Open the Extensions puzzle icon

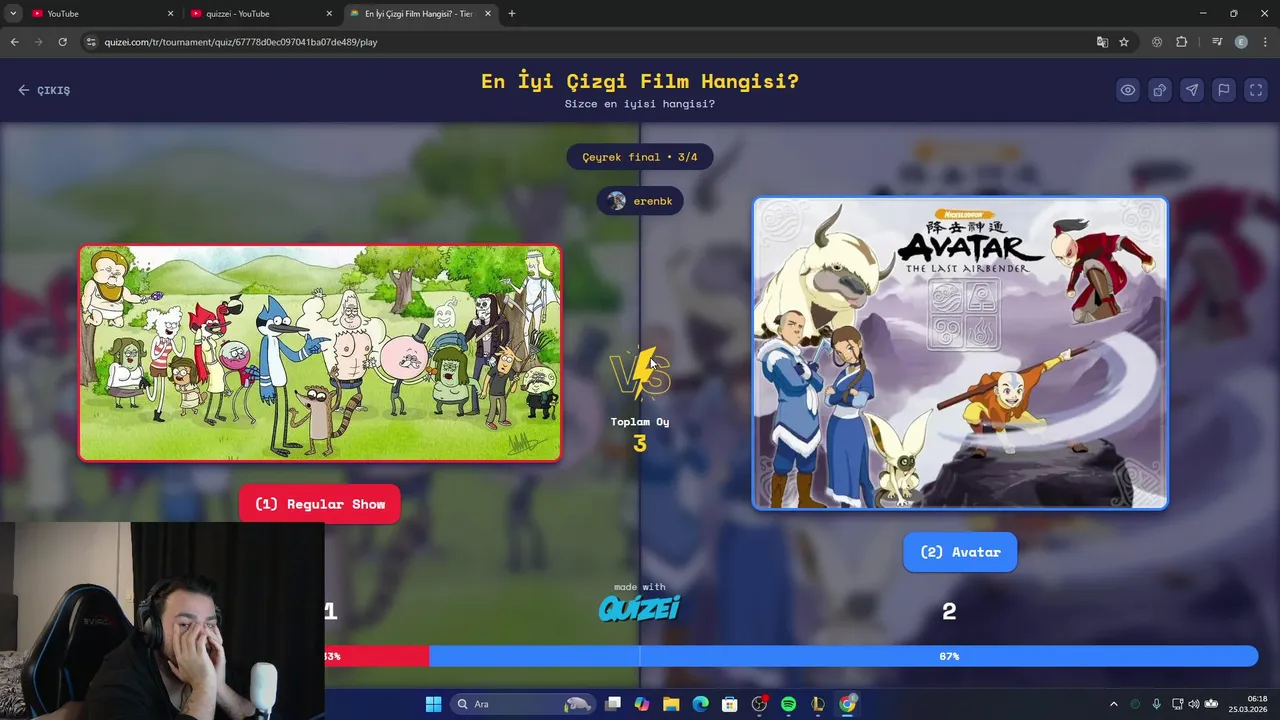[1182, 42]
